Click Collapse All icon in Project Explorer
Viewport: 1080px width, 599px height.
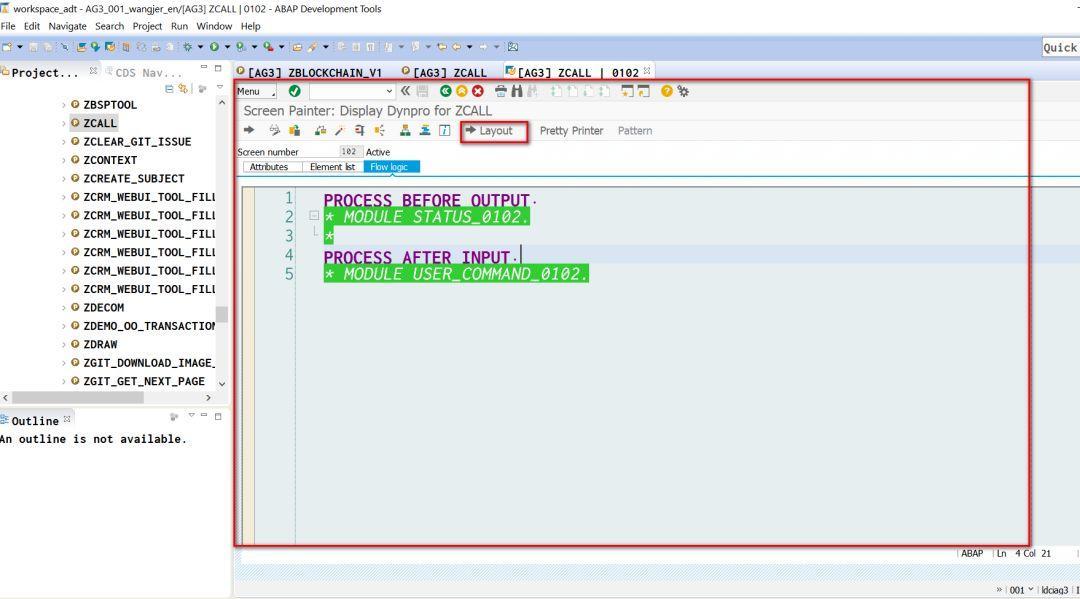(x=169, y=89)
